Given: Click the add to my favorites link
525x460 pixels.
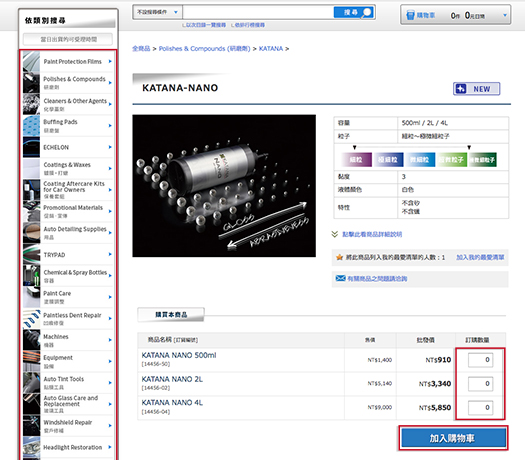Looking at the screenshot, I should (480, 257).
